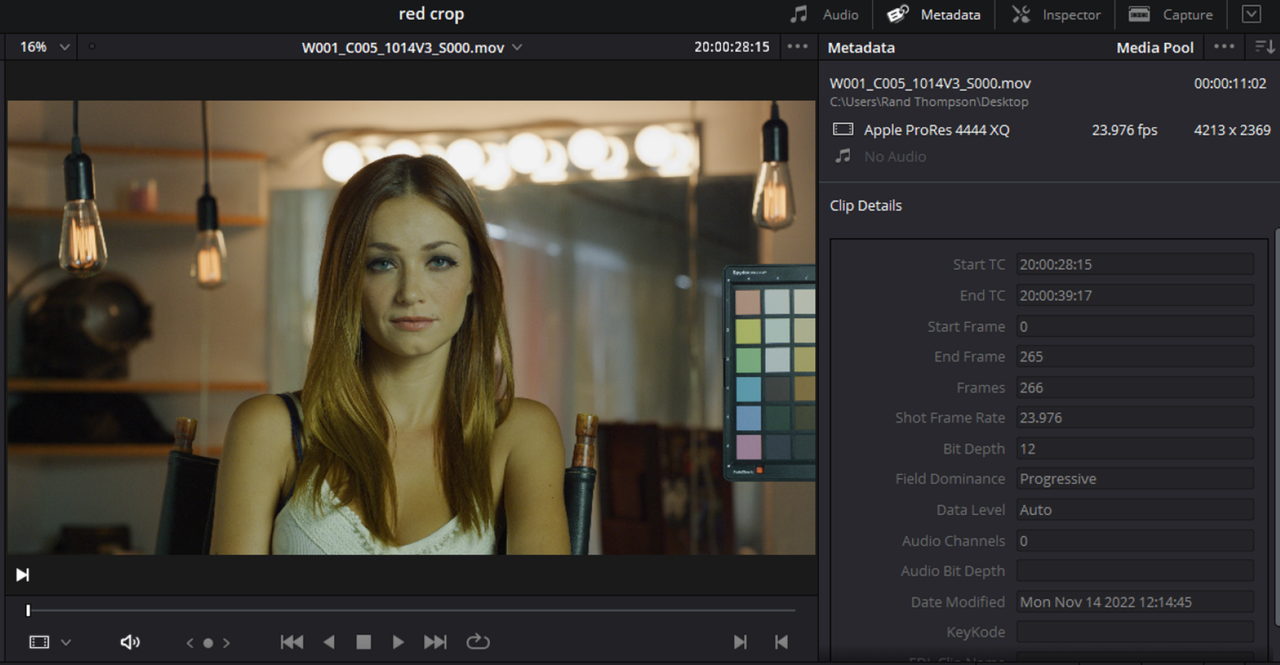Click the Start TC field
This screenshot has height=665, width=1280.
(1135, 264)
